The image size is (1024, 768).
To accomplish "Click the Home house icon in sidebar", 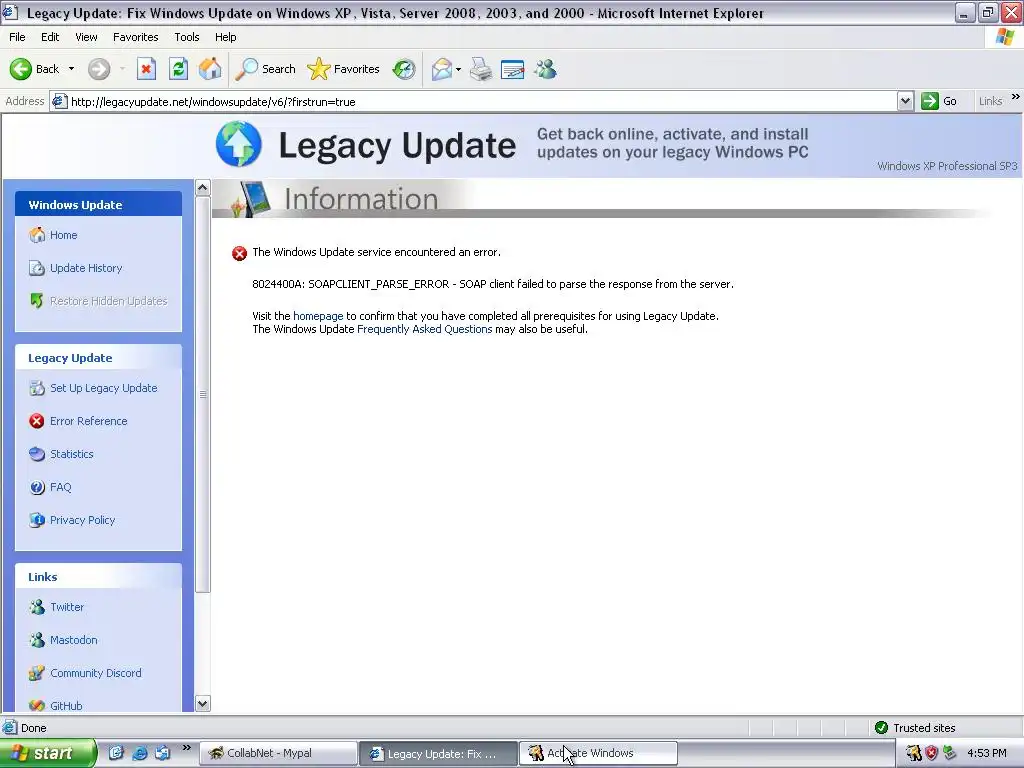I will click(37, 234).
